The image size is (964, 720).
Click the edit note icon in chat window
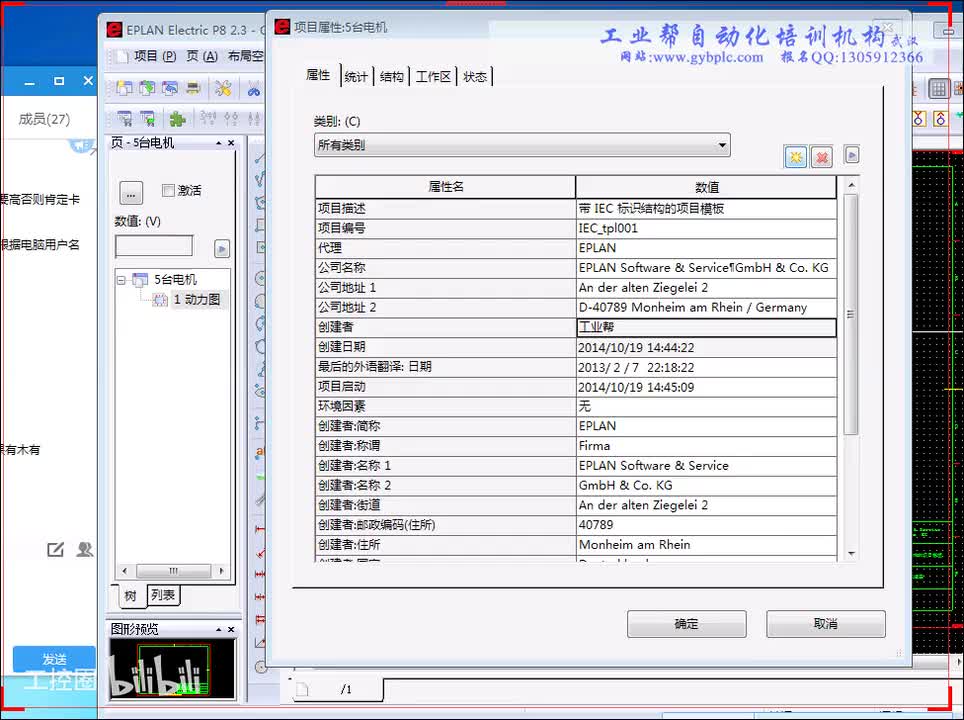point(55,549)
